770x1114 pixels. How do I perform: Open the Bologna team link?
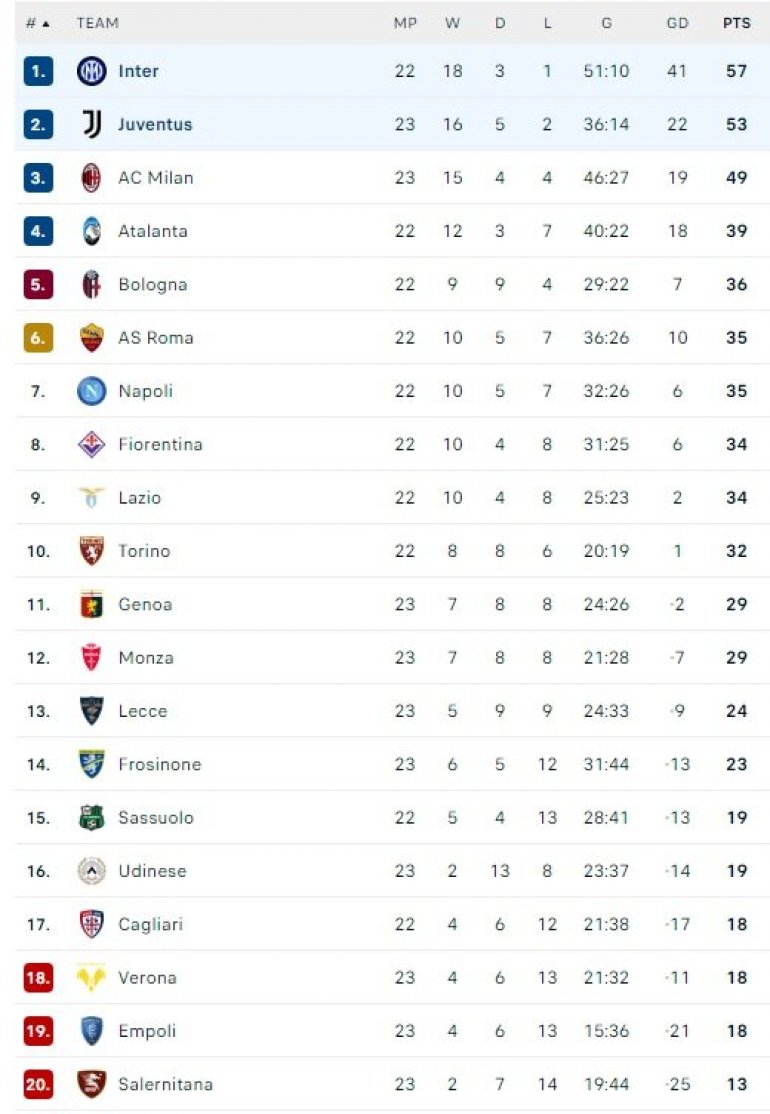(152, 284)
